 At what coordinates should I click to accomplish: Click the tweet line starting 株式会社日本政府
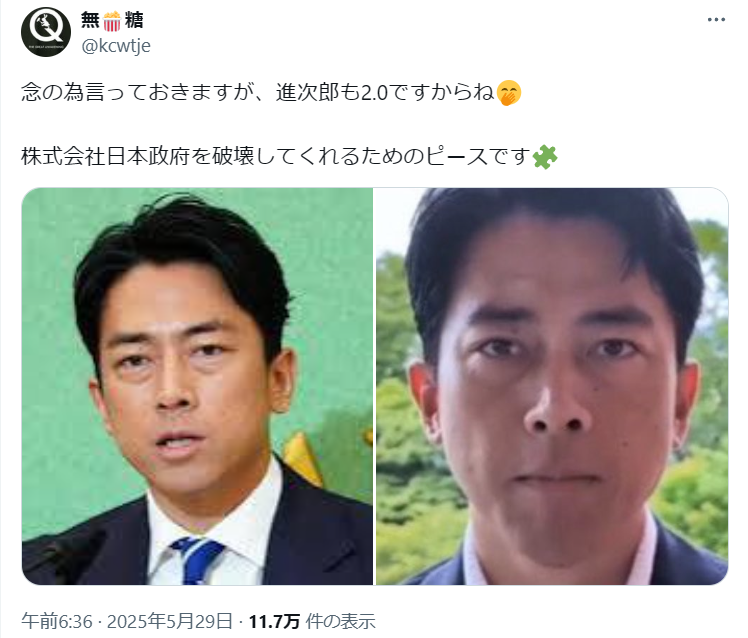pyautogui.click(x=289, y=156)
